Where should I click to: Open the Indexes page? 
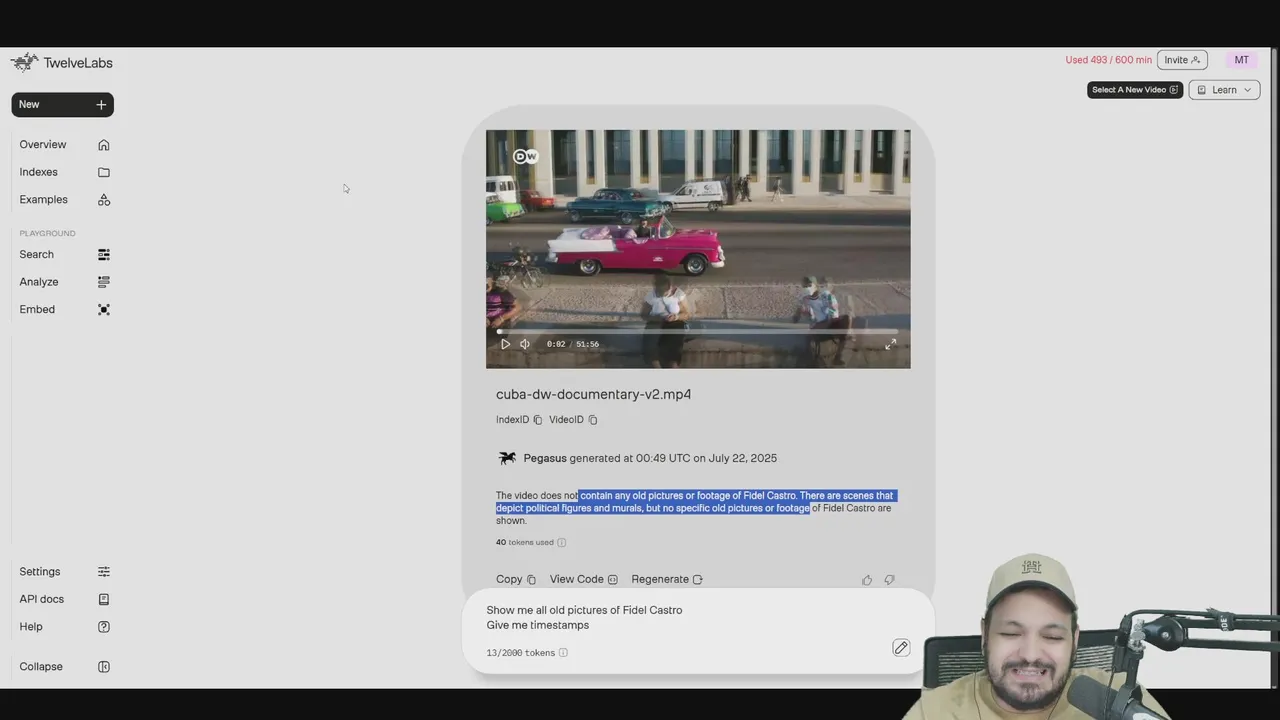pos(64,172)
